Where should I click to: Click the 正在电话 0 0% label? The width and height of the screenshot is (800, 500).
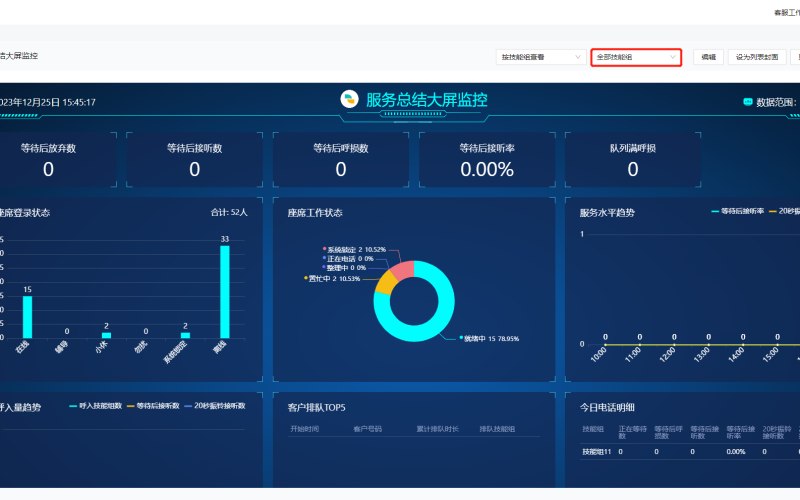(350, 259)
